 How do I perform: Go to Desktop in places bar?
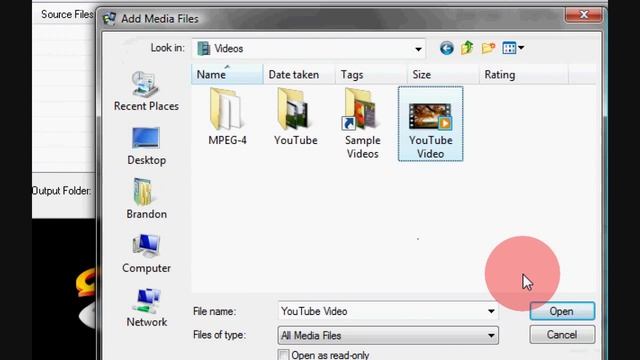tap(146, 147)
